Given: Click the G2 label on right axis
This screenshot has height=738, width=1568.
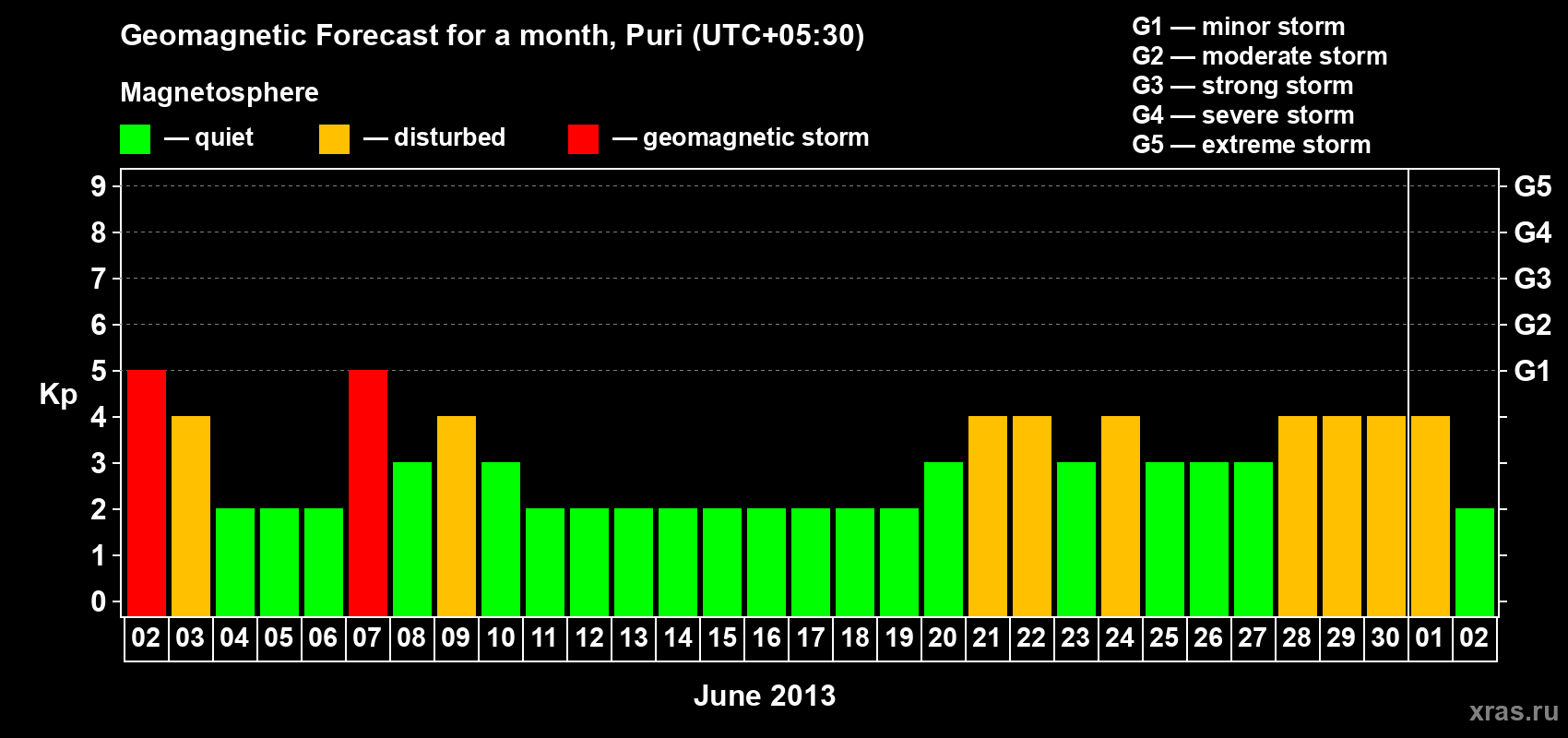Looking at the screenshot, I should coord(1533,325).
